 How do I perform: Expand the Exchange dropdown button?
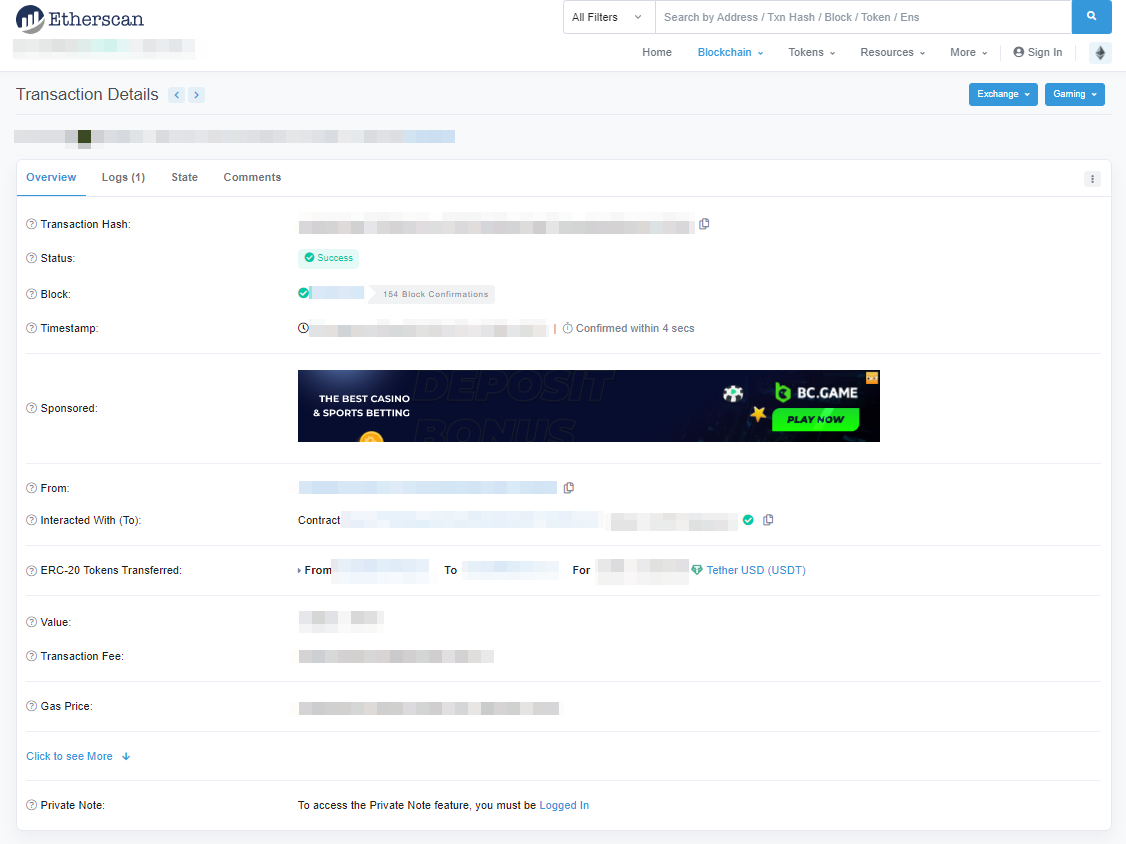(x=1003, y=94)
